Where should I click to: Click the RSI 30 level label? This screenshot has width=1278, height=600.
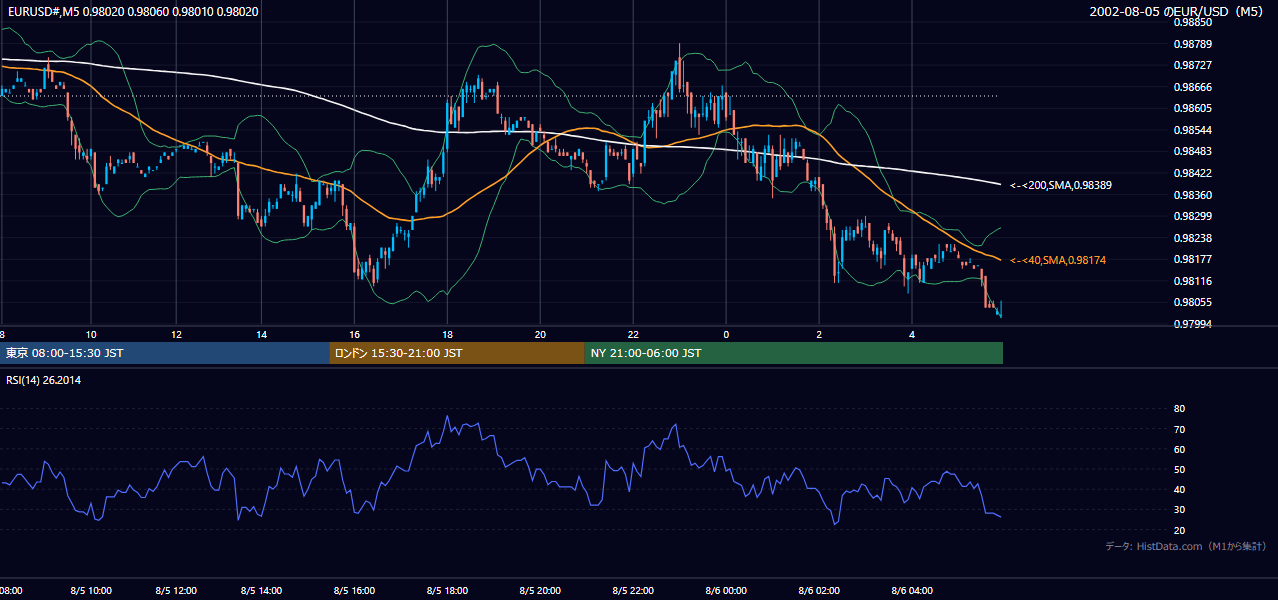pyautogui.click(x=1179, y=510)
